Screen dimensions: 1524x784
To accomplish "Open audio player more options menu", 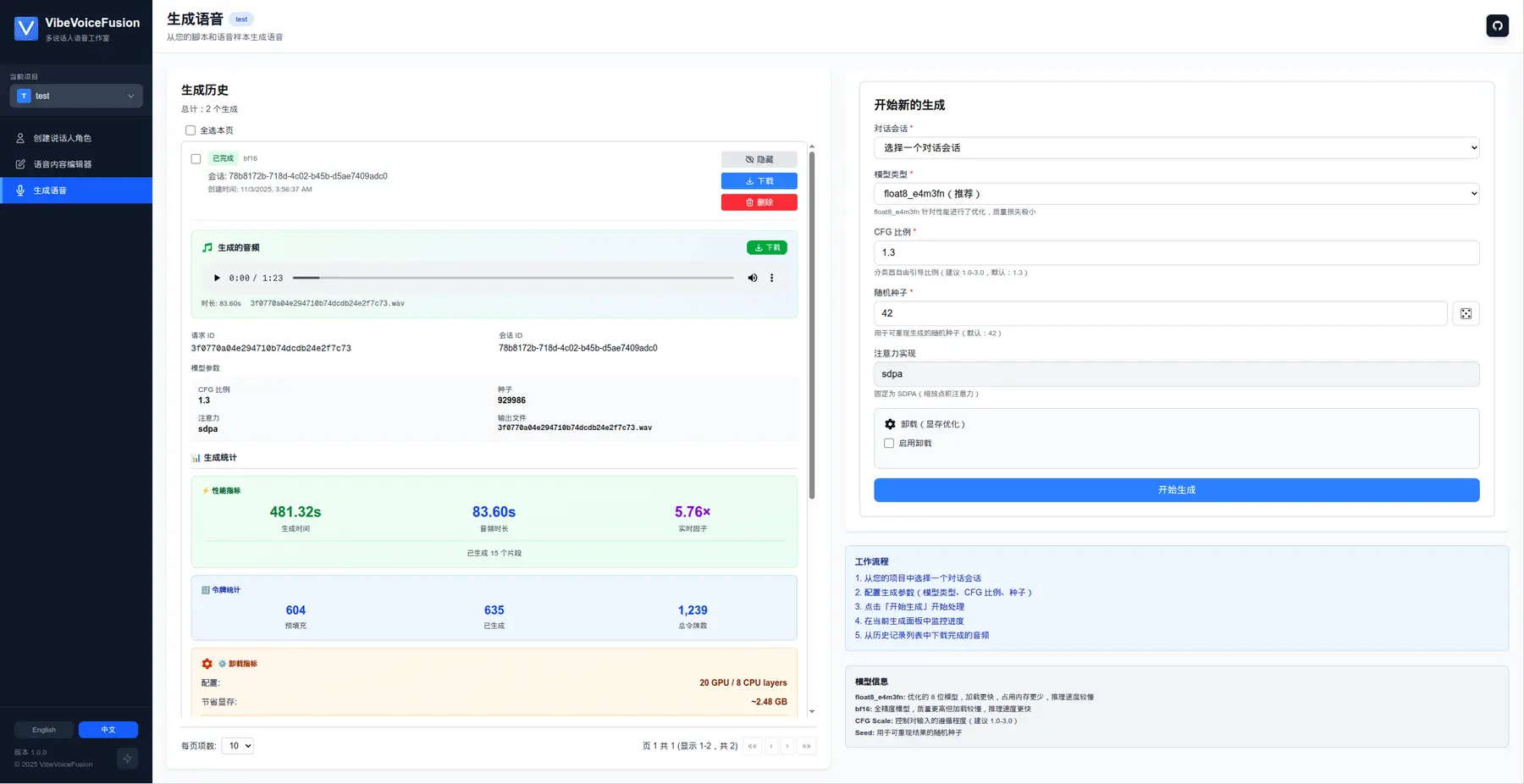I will click(x=771, y=278).
